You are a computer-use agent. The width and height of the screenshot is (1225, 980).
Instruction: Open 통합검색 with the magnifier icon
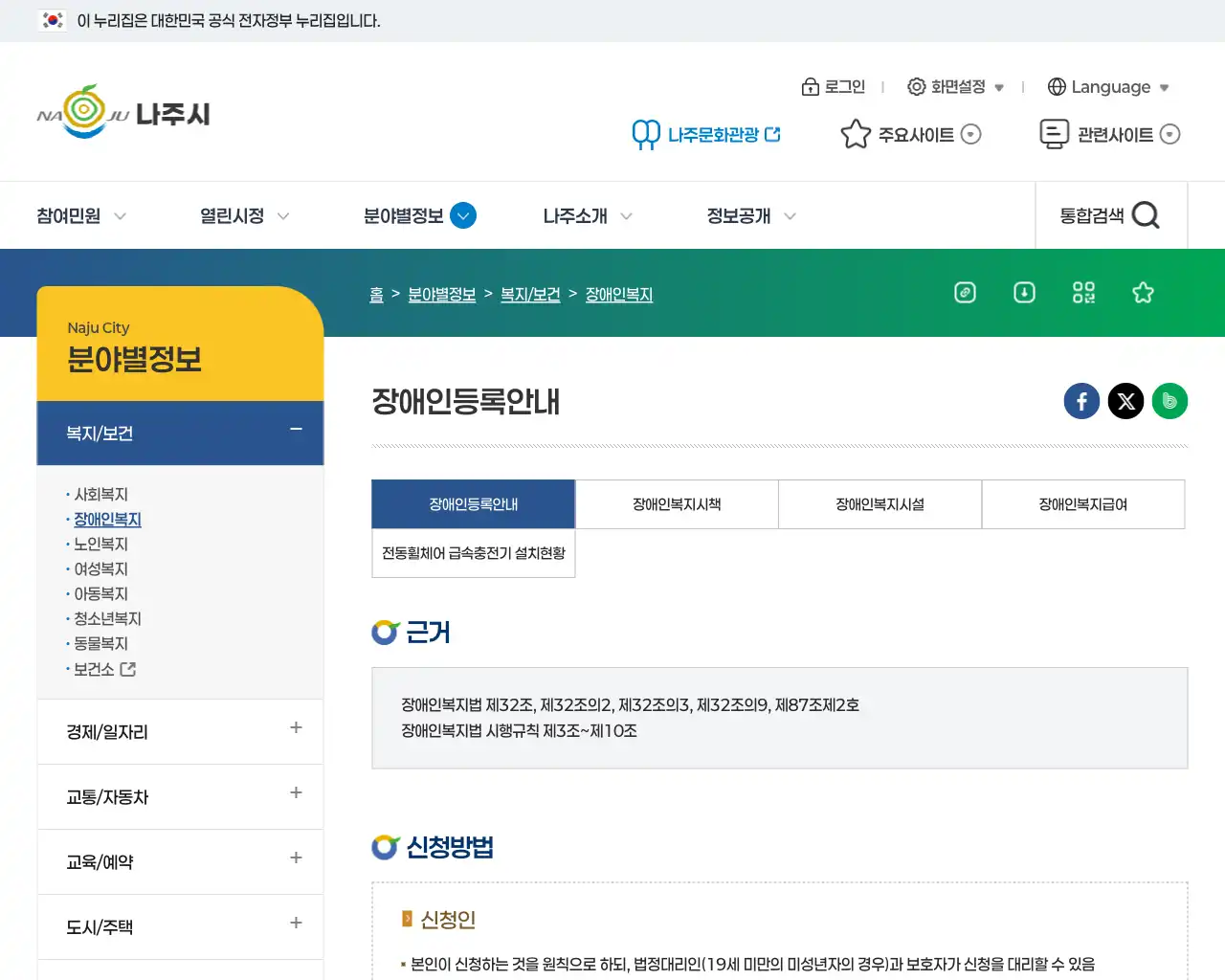(x=1147, y=215)
